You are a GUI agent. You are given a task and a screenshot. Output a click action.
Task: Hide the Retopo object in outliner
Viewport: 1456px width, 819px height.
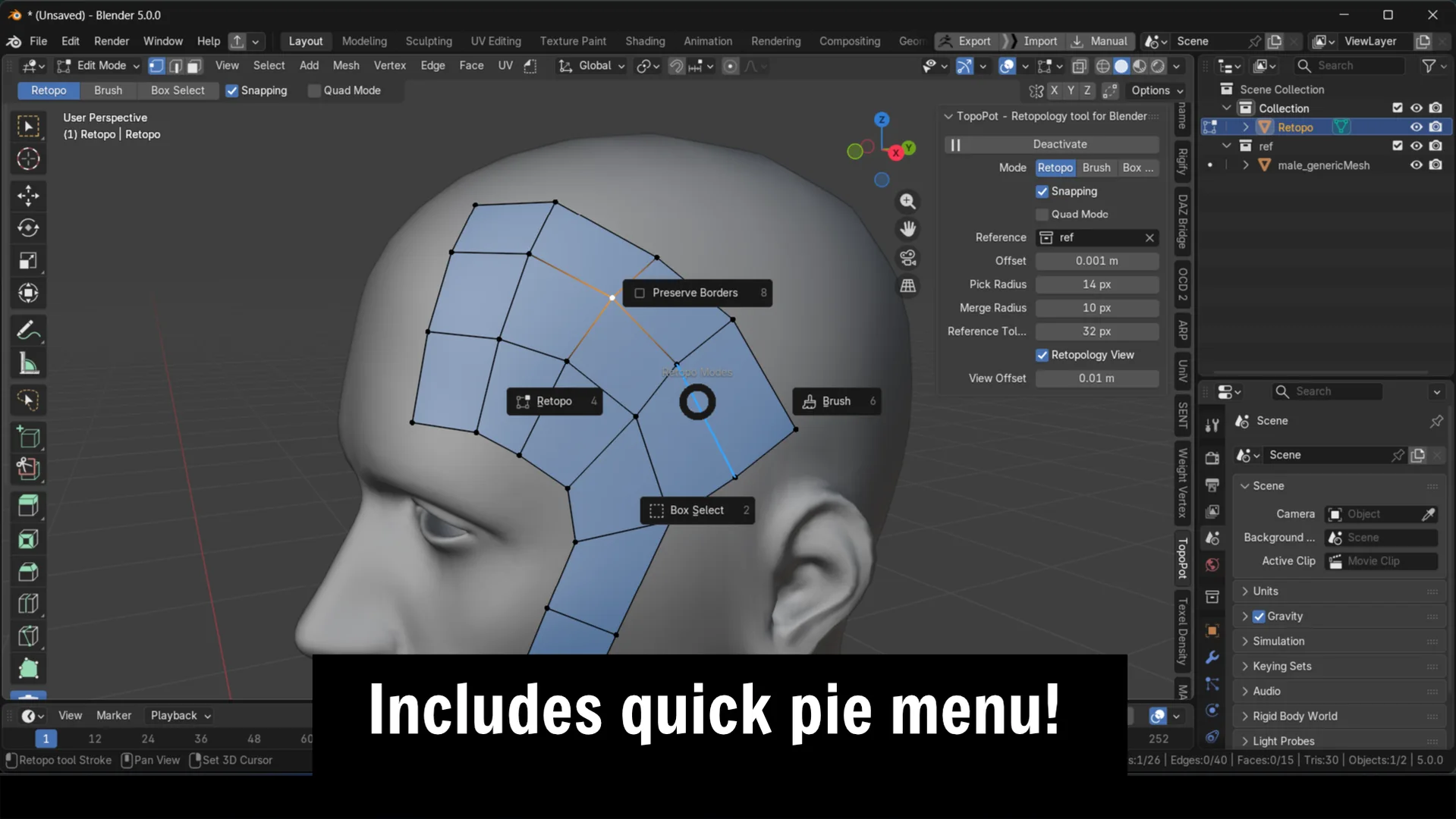click(1416, 127)
